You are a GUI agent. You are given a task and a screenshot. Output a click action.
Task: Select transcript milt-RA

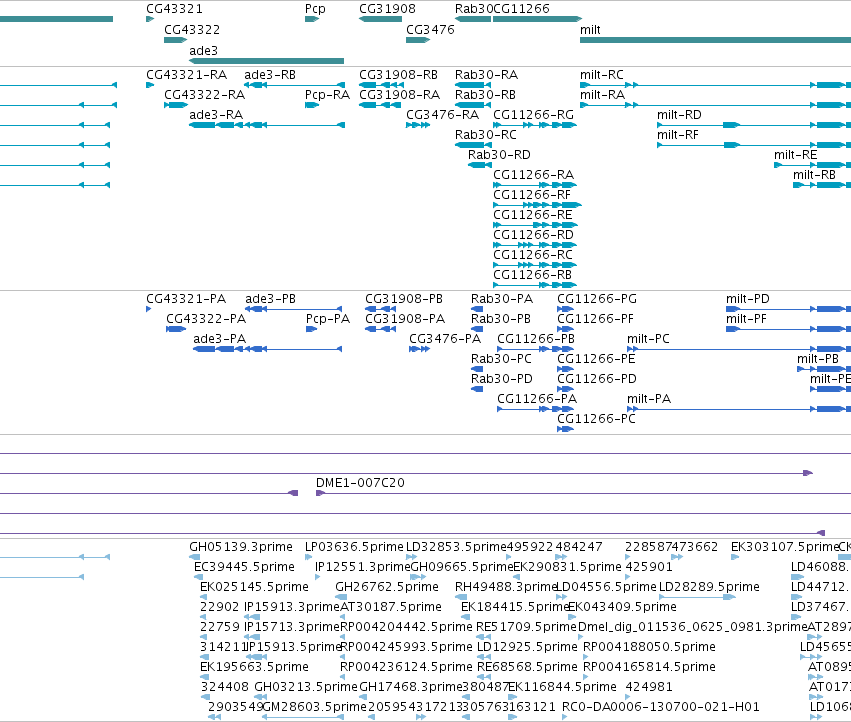coord(715,105)
